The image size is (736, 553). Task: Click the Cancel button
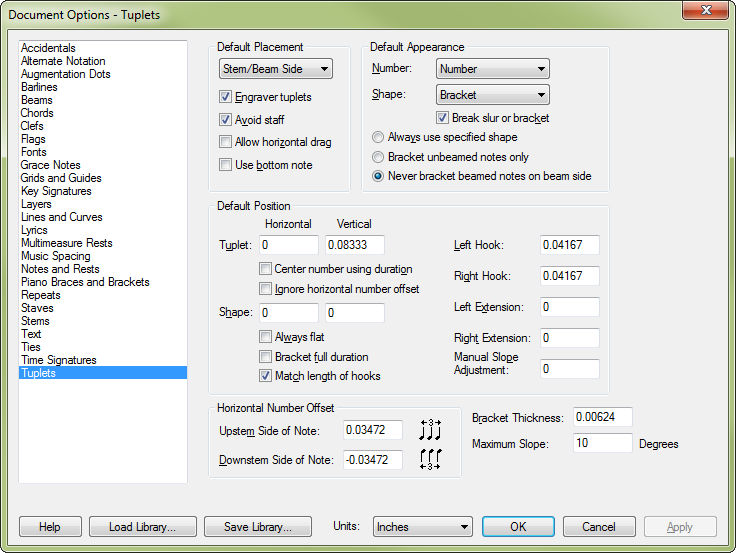pos(599,527)
